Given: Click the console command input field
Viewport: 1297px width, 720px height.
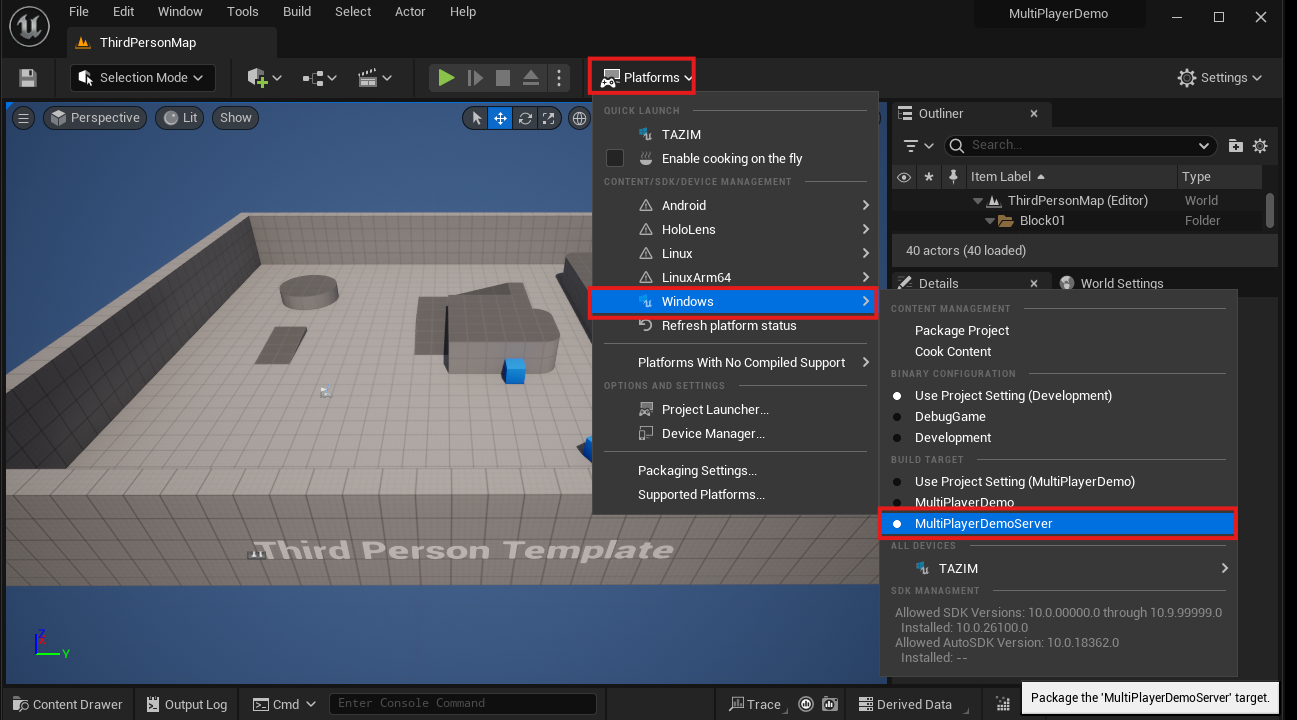Looking at the screenshot, I should [x=462, y=704].
